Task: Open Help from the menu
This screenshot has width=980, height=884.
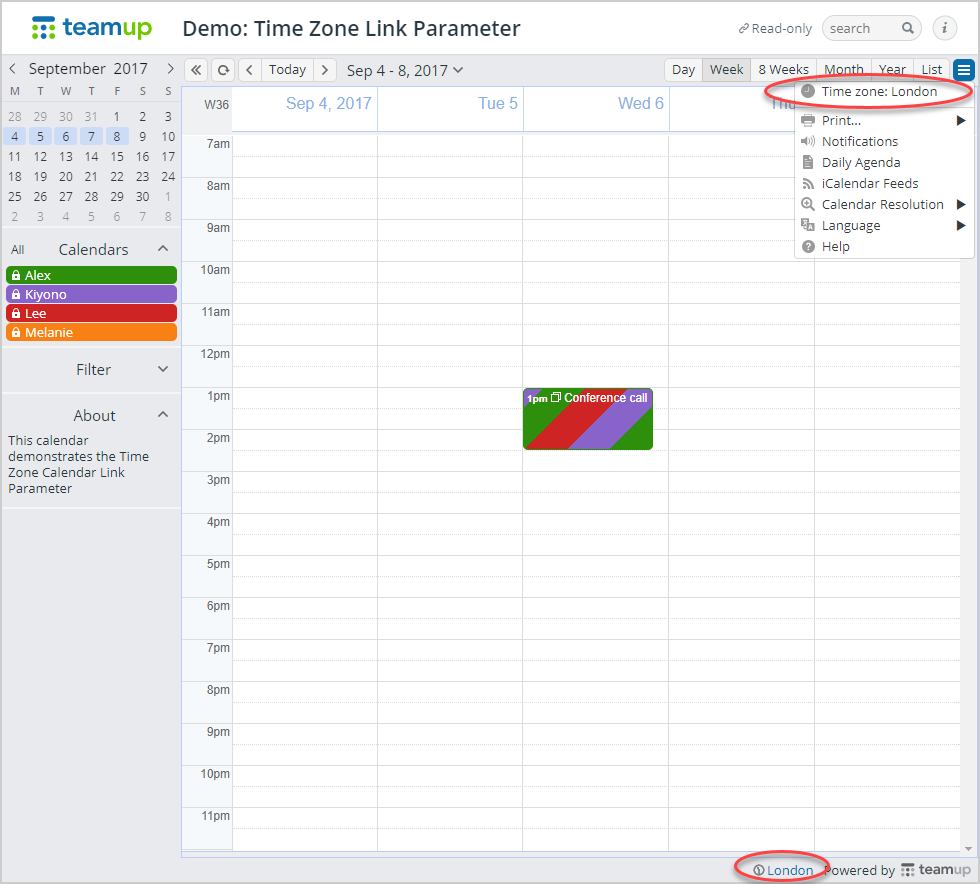Action: click(884, 246)
